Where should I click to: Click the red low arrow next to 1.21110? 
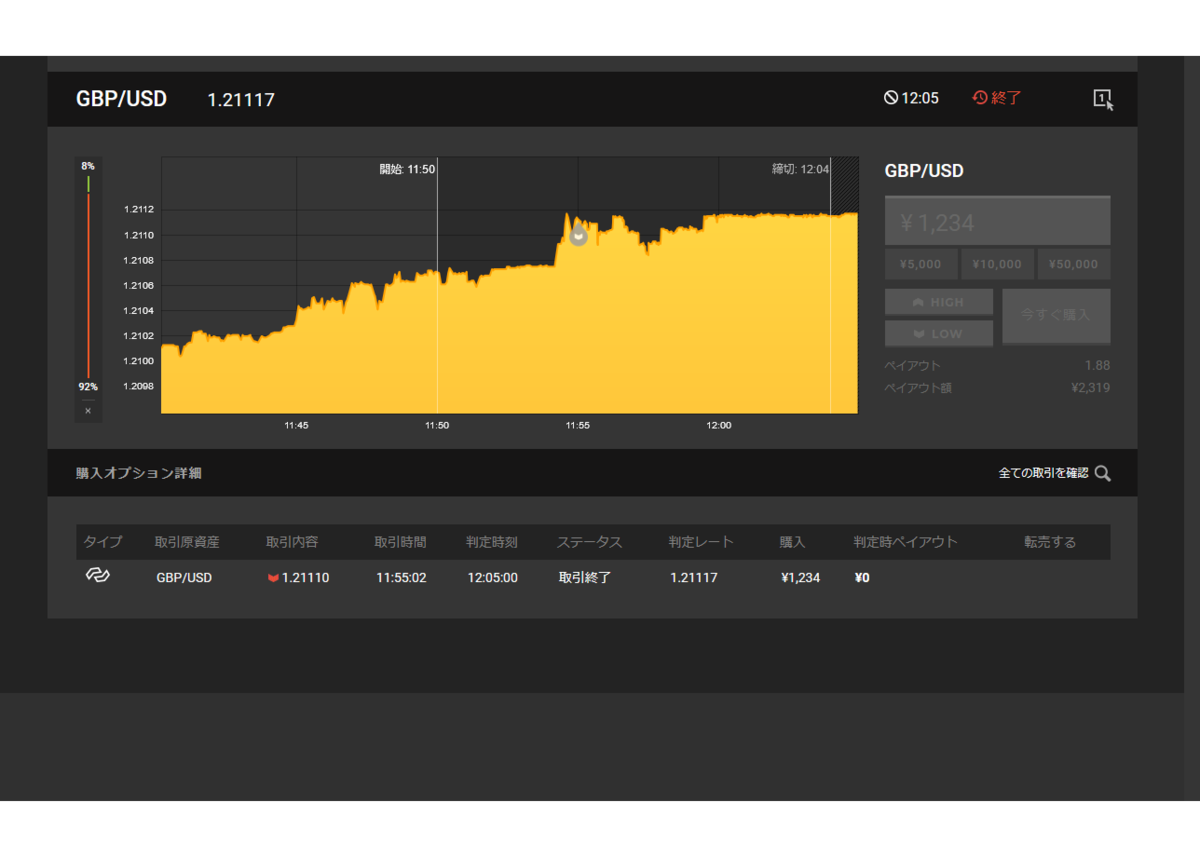(273, 578)
